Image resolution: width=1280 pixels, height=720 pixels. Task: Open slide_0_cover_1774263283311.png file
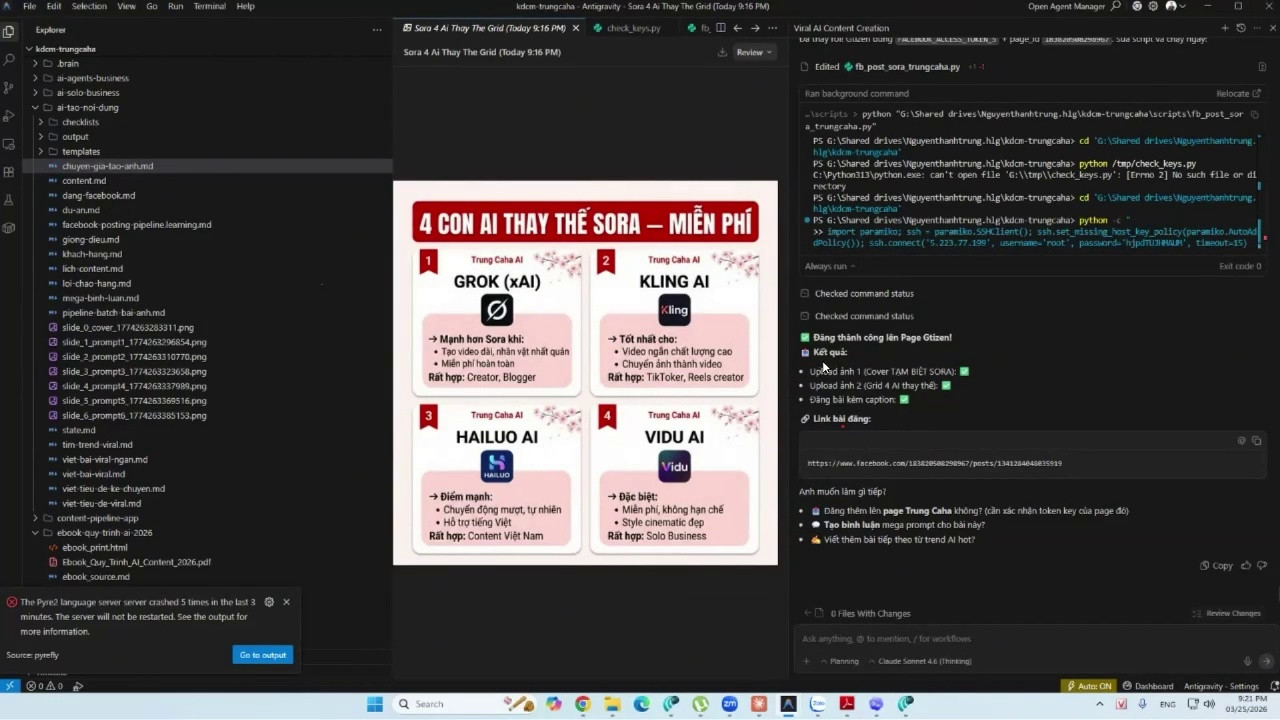click(x=128, y=327)
